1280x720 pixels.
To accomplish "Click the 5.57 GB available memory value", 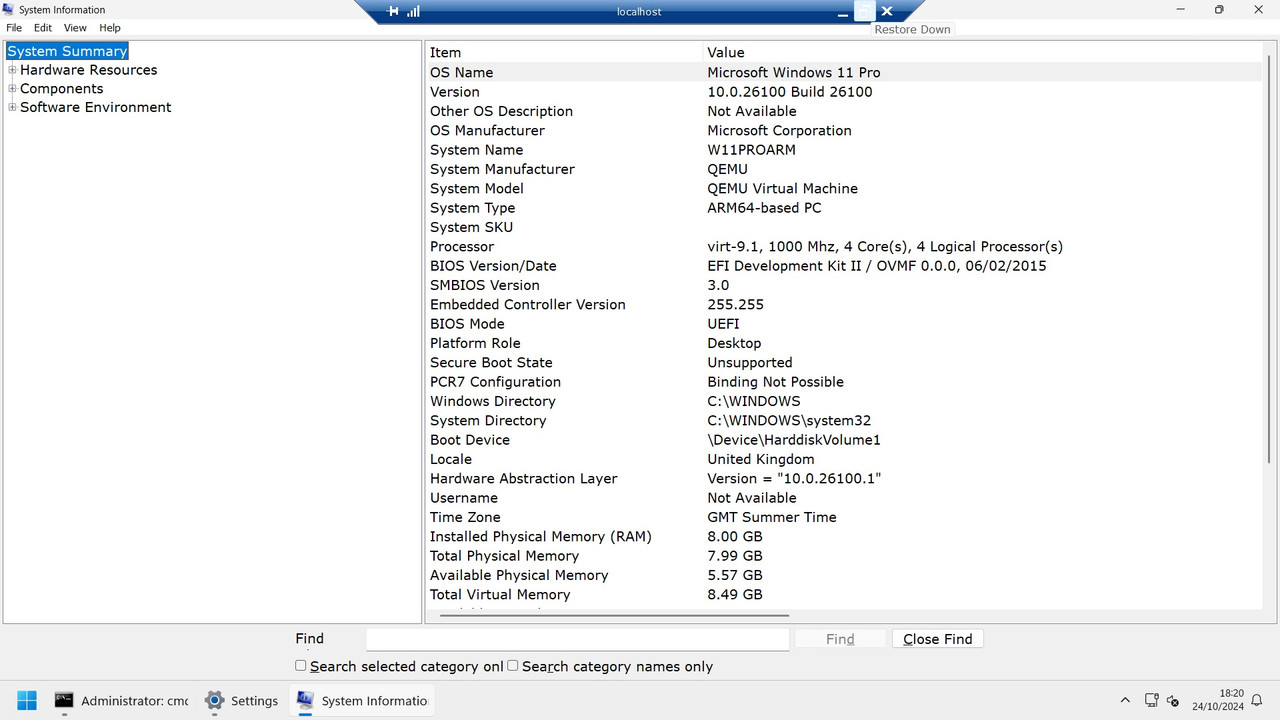I will tap(735, 576).
